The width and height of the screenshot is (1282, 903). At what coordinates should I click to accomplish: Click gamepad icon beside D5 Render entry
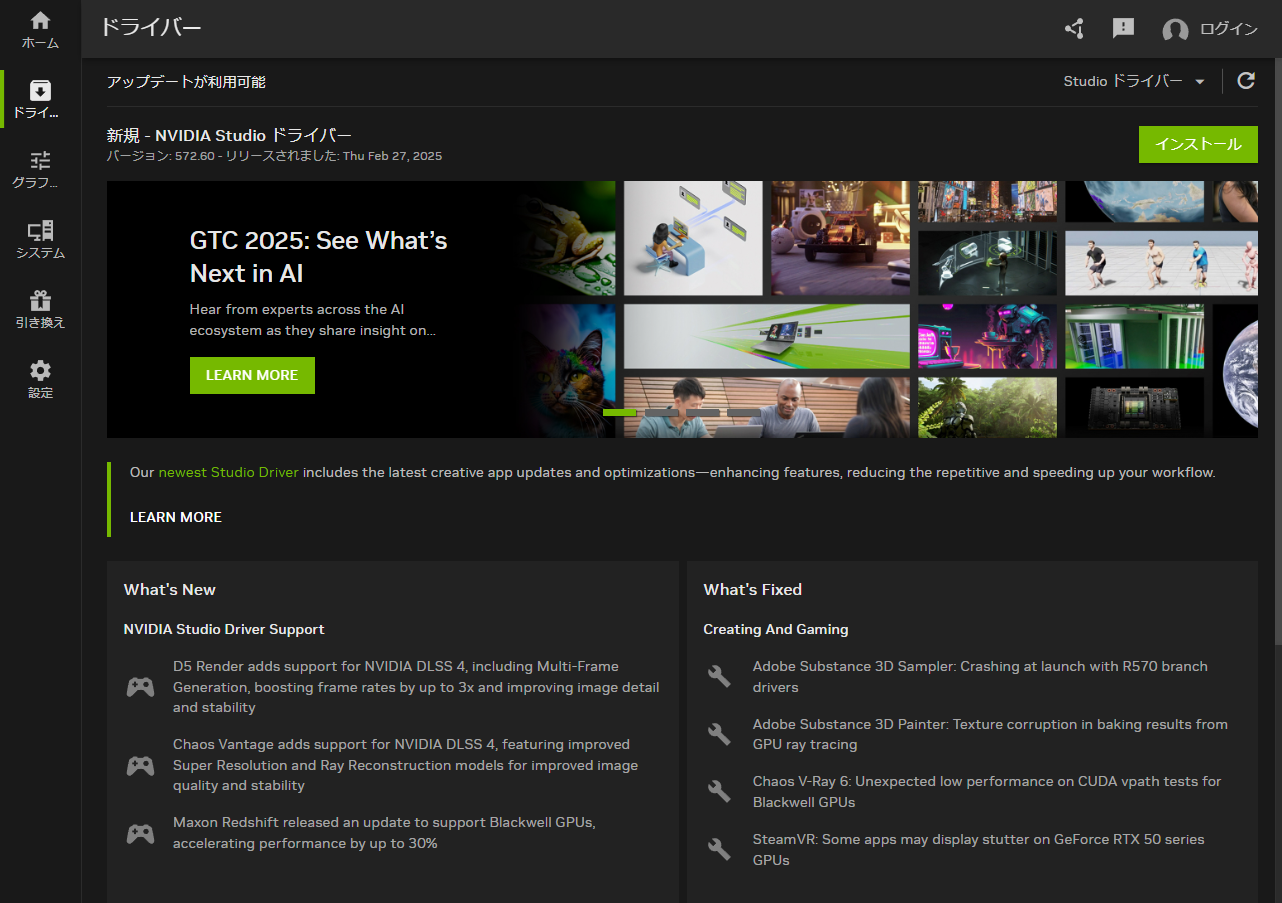coord(140,687)
